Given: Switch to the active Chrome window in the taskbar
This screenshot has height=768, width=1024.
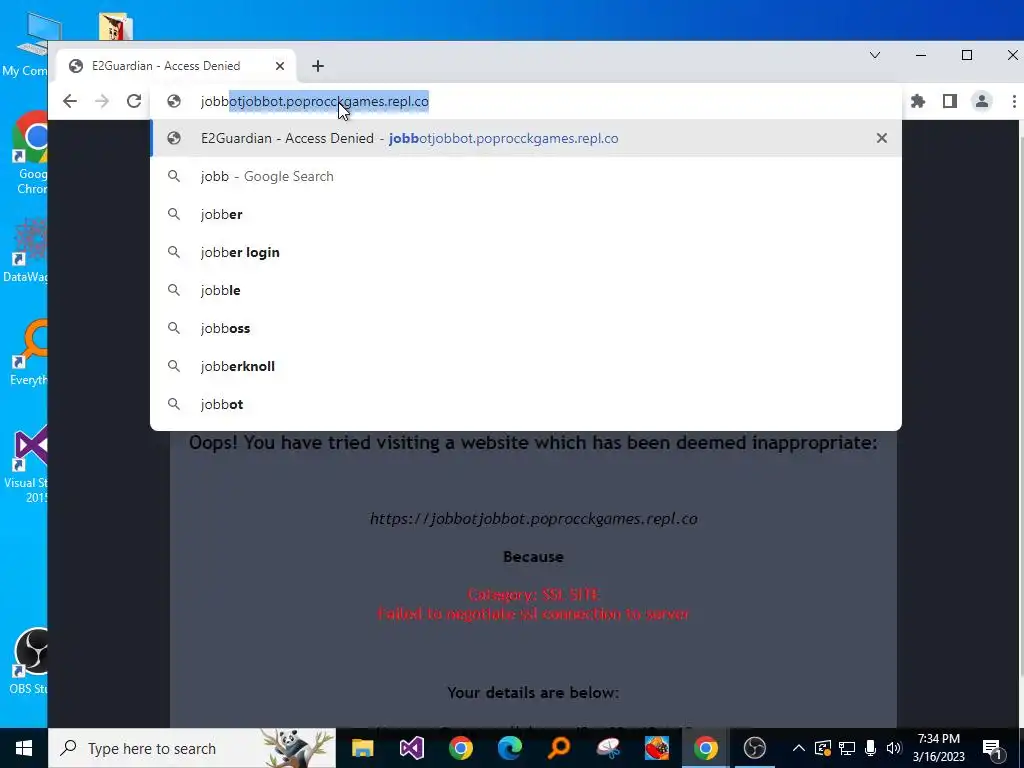Looking at the screenshot, I should (706, 748).
